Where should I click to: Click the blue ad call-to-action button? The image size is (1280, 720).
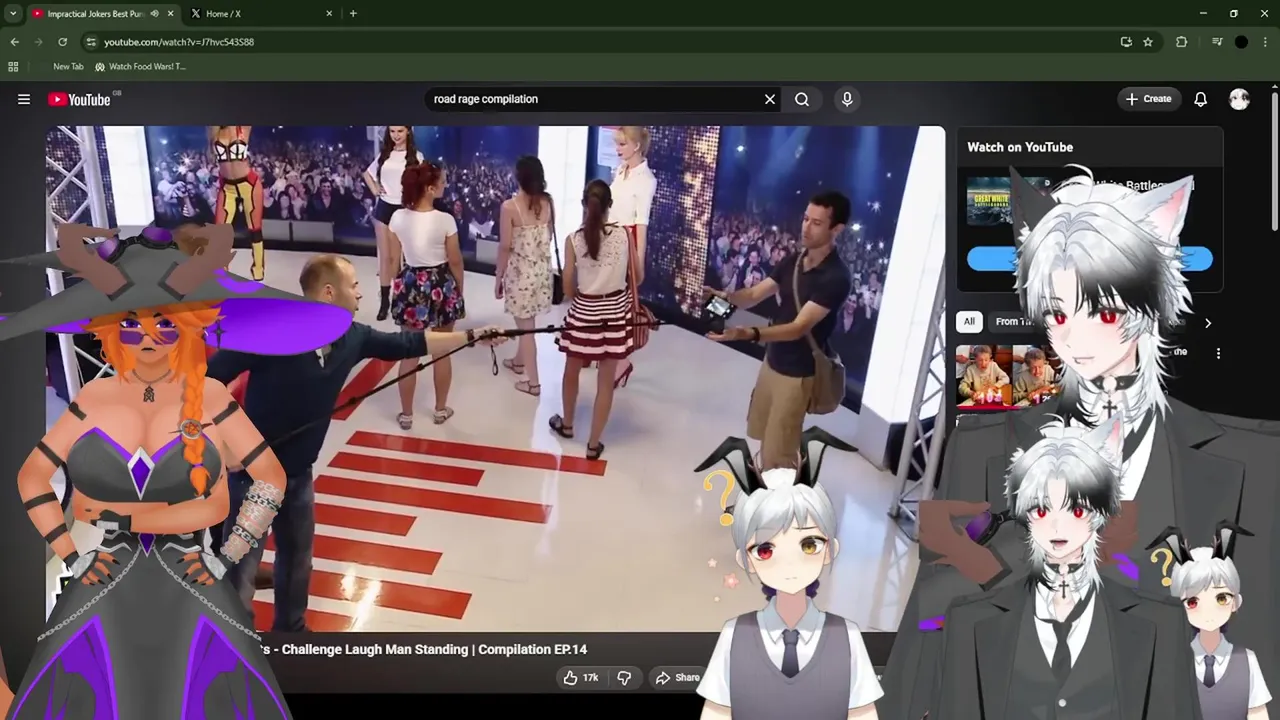coord(1089,260)
